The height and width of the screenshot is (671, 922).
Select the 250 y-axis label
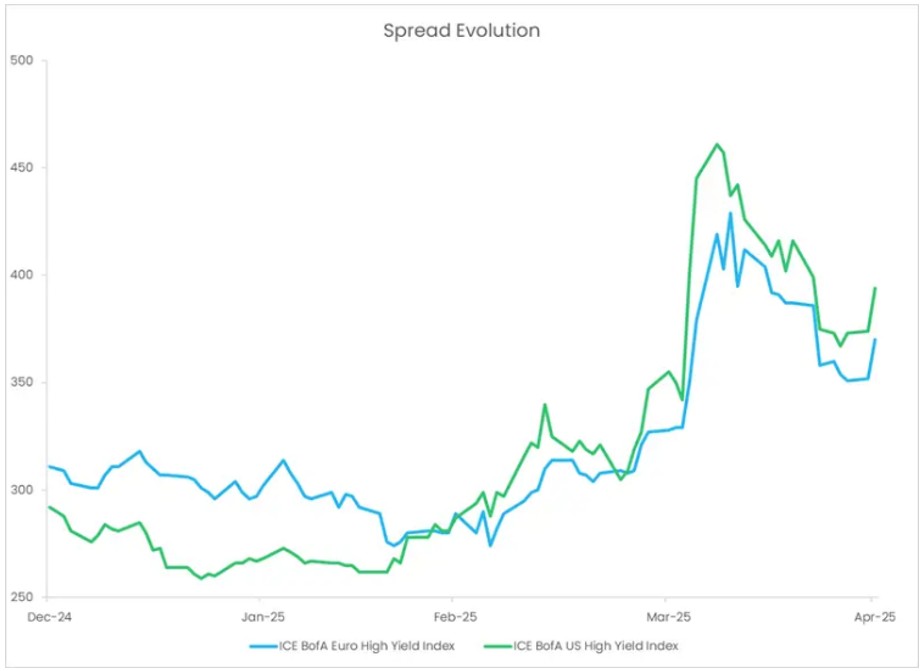coord(21,597)
